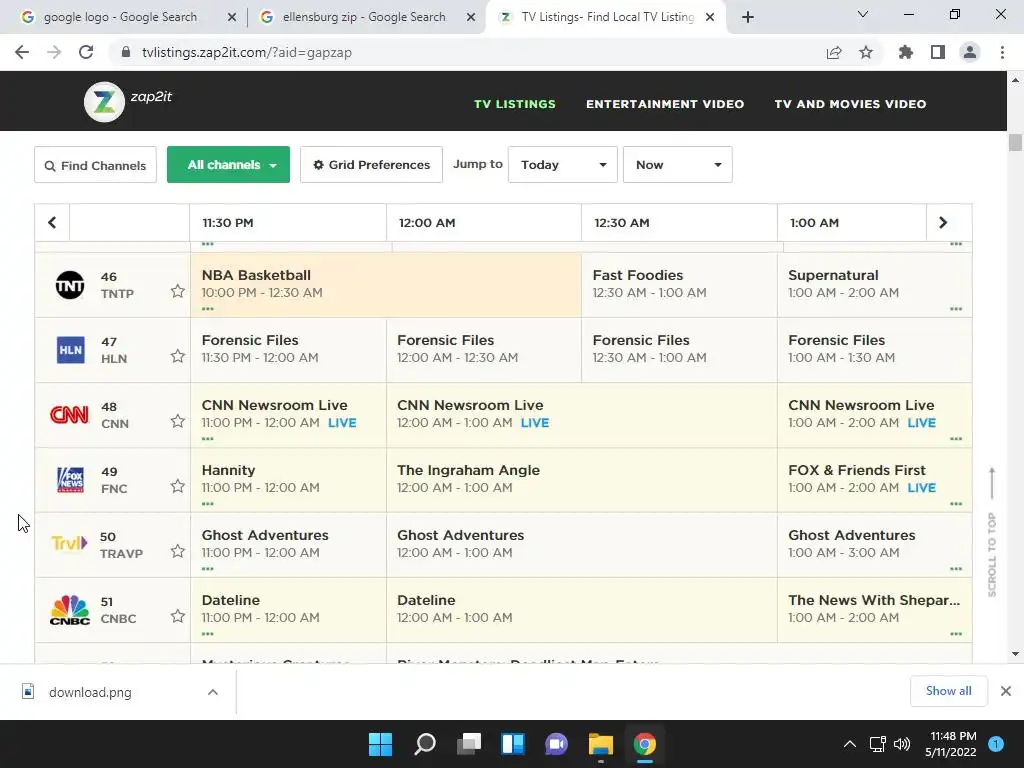Open Chrome three-dot menu
The image size is (1024, 768).
click(x=1002, y=52)
